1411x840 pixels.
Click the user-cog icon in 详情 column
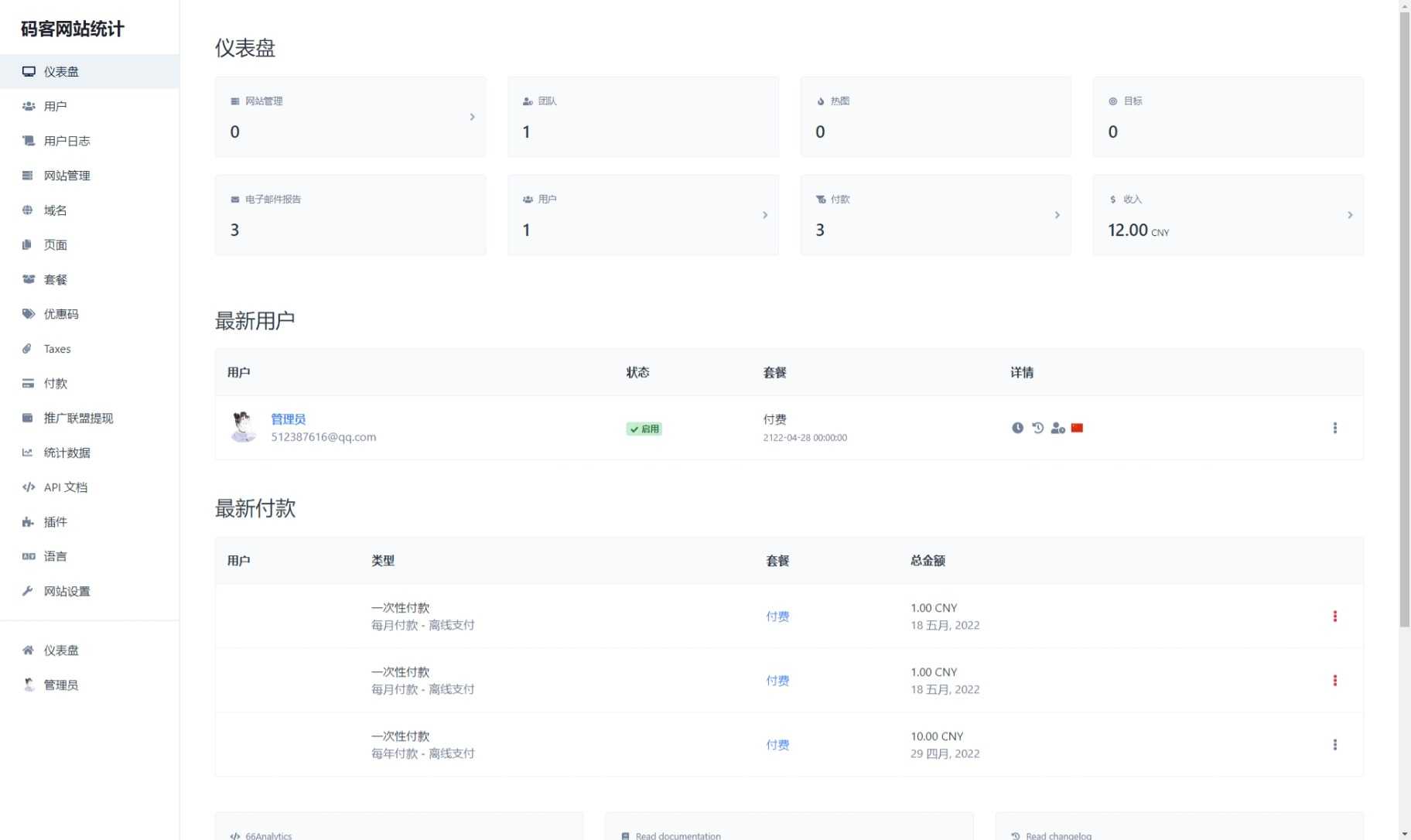point(1058,428)
